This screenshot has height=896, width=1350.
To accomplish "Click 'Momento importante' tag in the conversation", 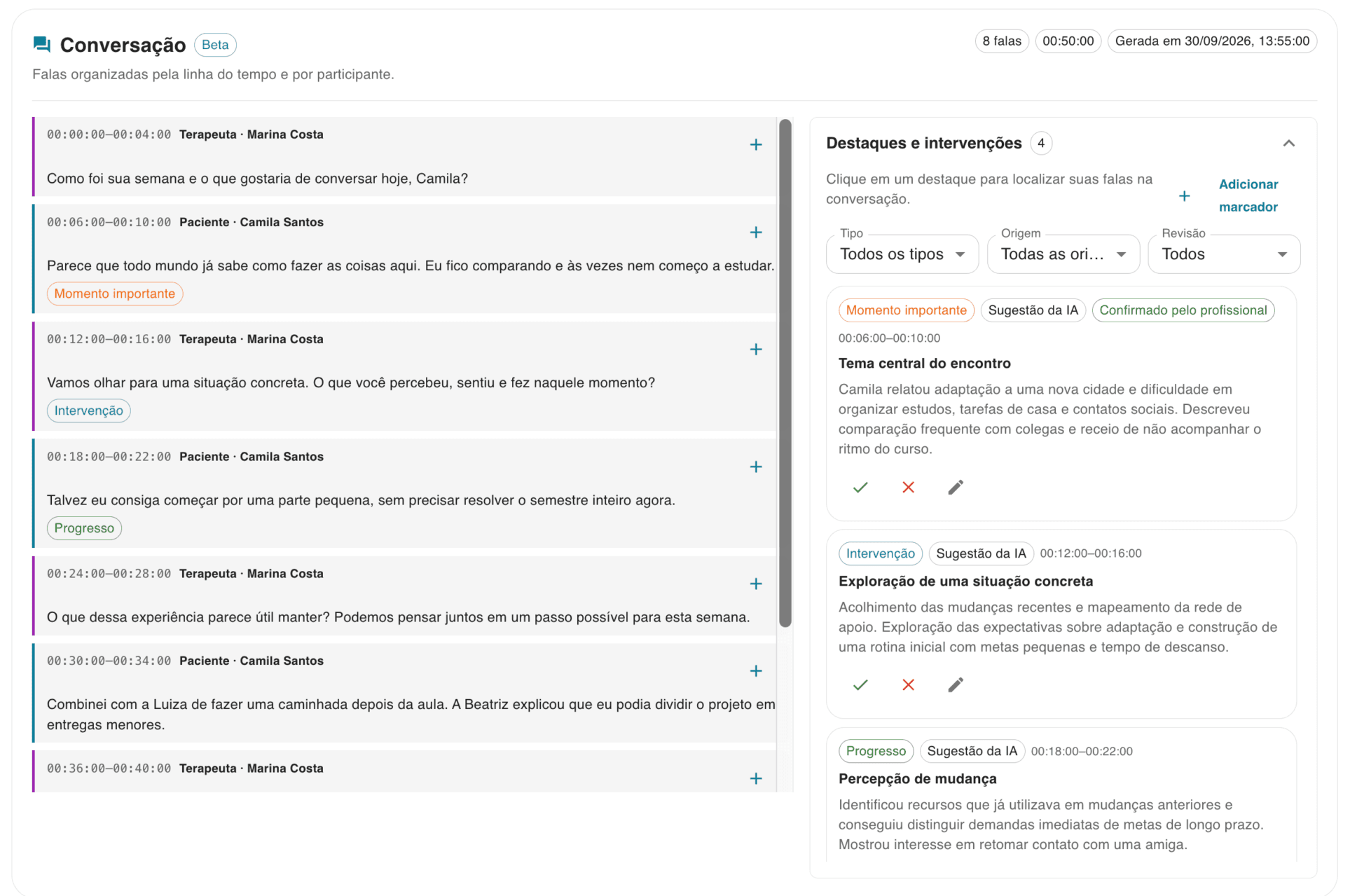I will [115, 294].
